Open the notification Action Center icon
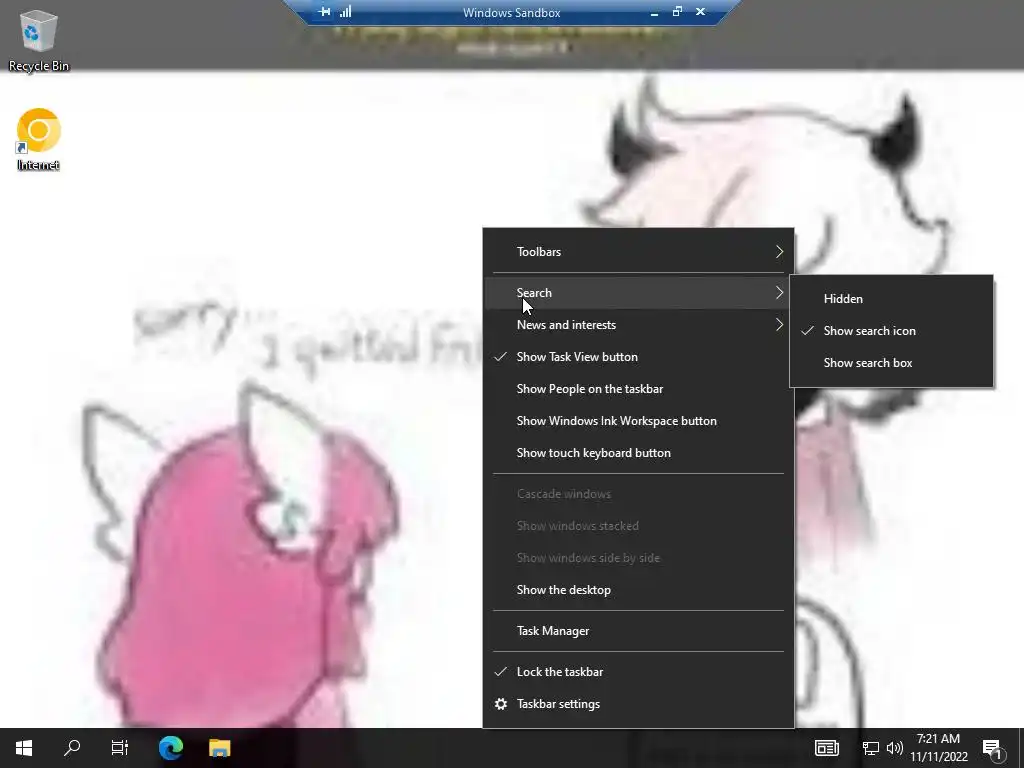1024x768 pixels. (x=993, y=749)
